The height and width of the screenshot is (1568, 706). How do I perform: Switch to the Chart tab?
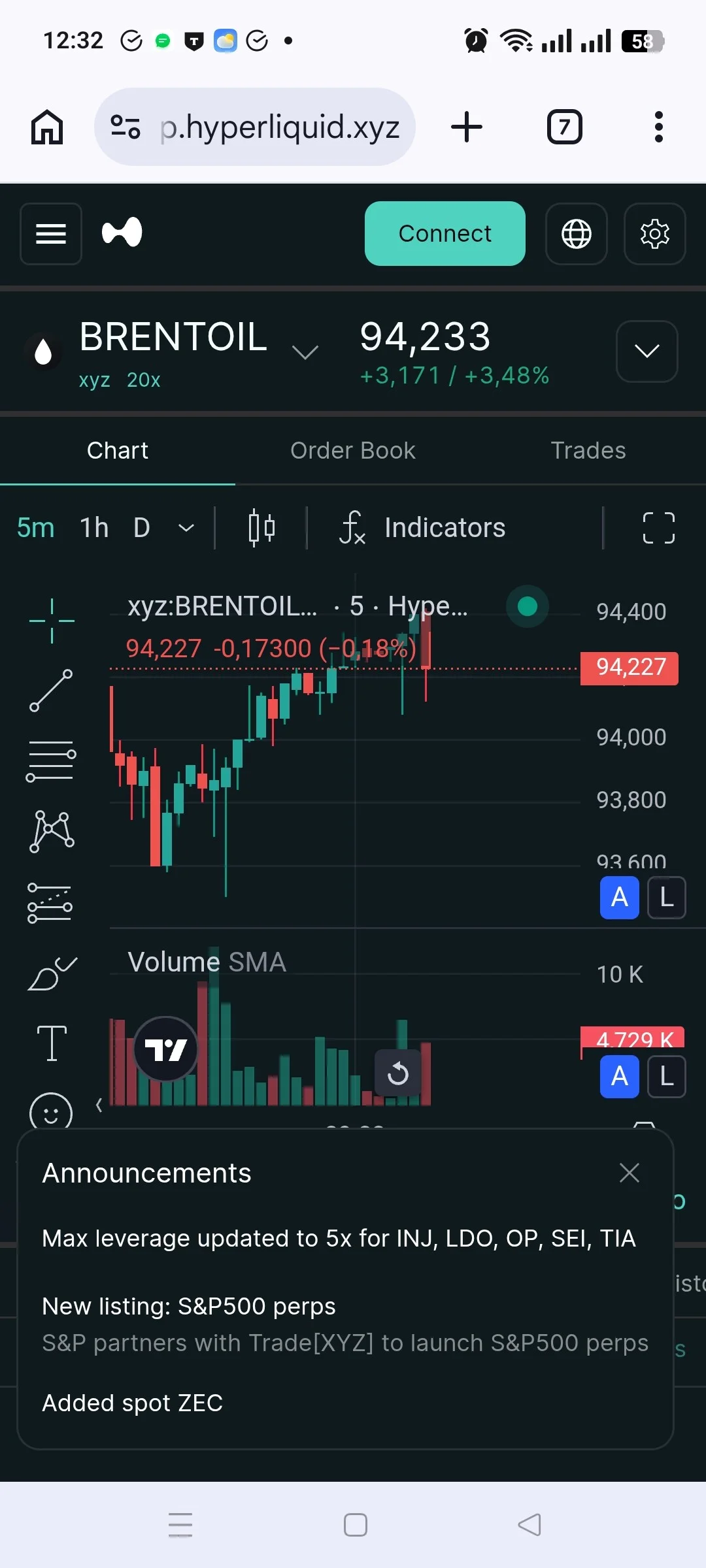(x=118, y=451)
